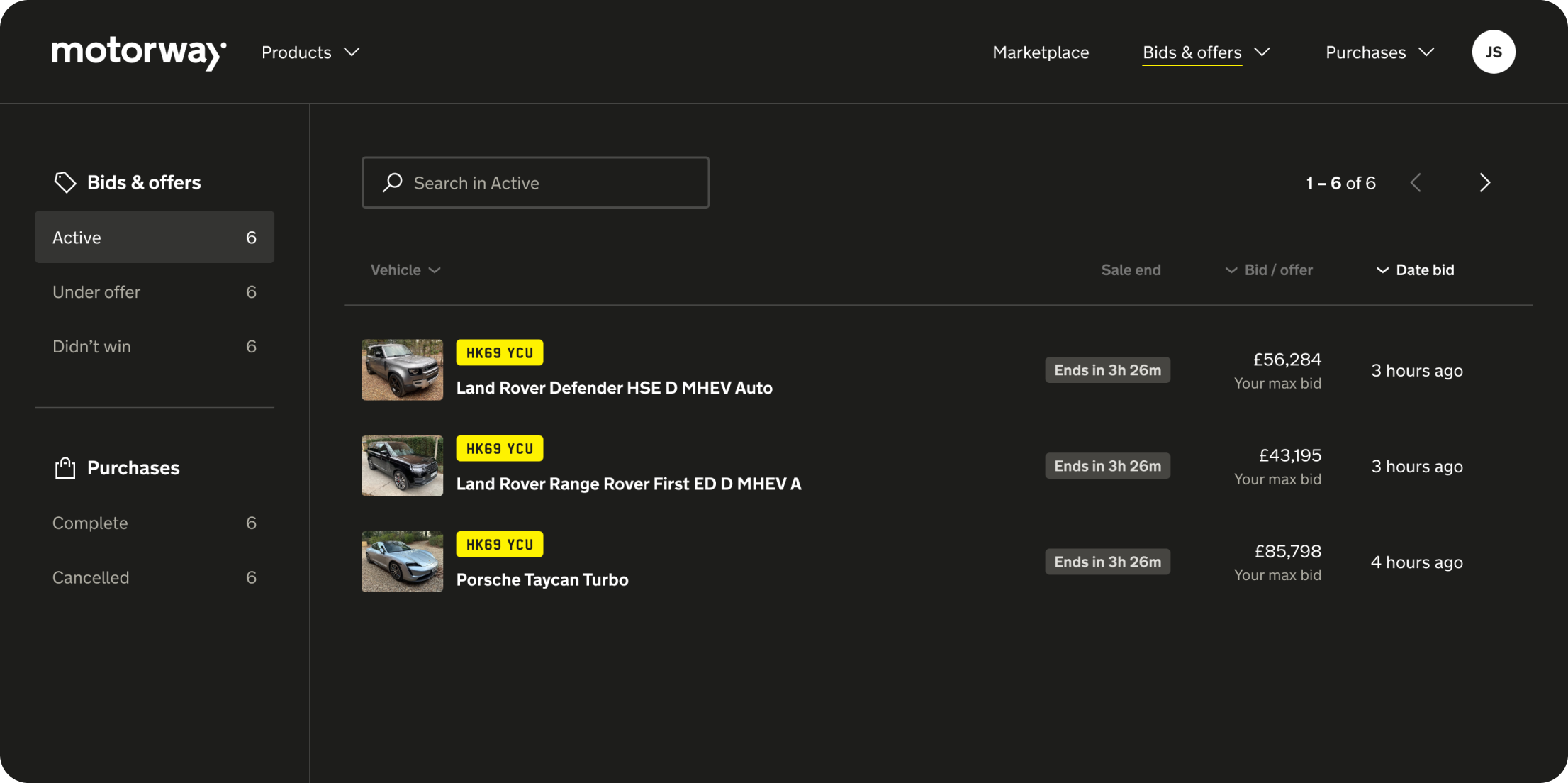The height and width of the screenshot is (783, 1568).
Task: Click Range Rover's Ends in 3h 26m badge
Action: (x=1107, y=465)
